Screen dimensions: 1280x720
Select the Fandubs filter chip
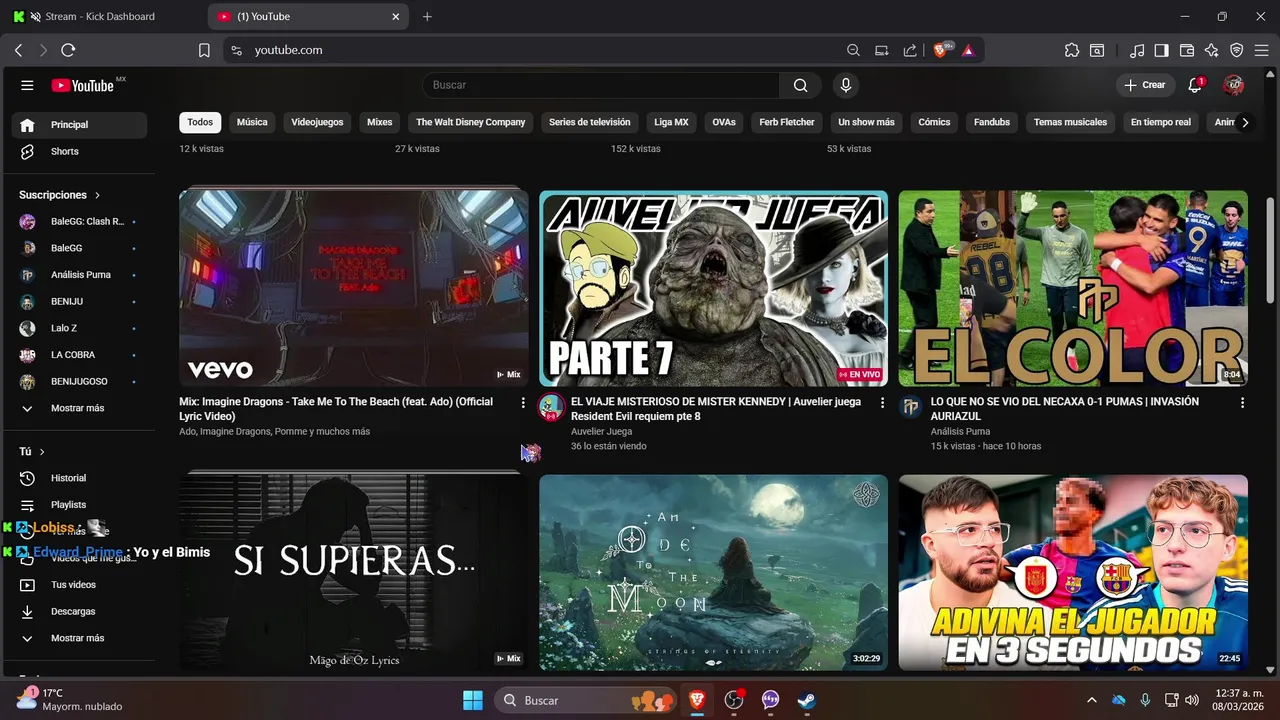(992, 122)
